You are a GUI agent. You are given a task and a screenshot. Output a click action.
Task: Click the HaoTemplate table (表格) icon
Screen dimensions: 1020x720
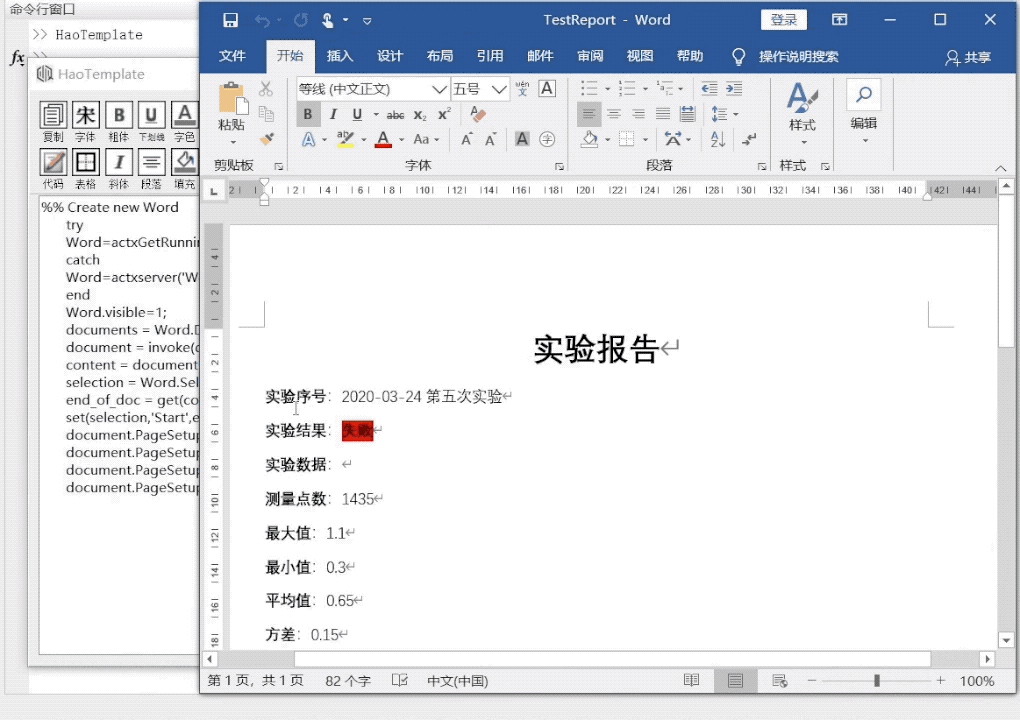pyautogui.click(x=85, y=163)
